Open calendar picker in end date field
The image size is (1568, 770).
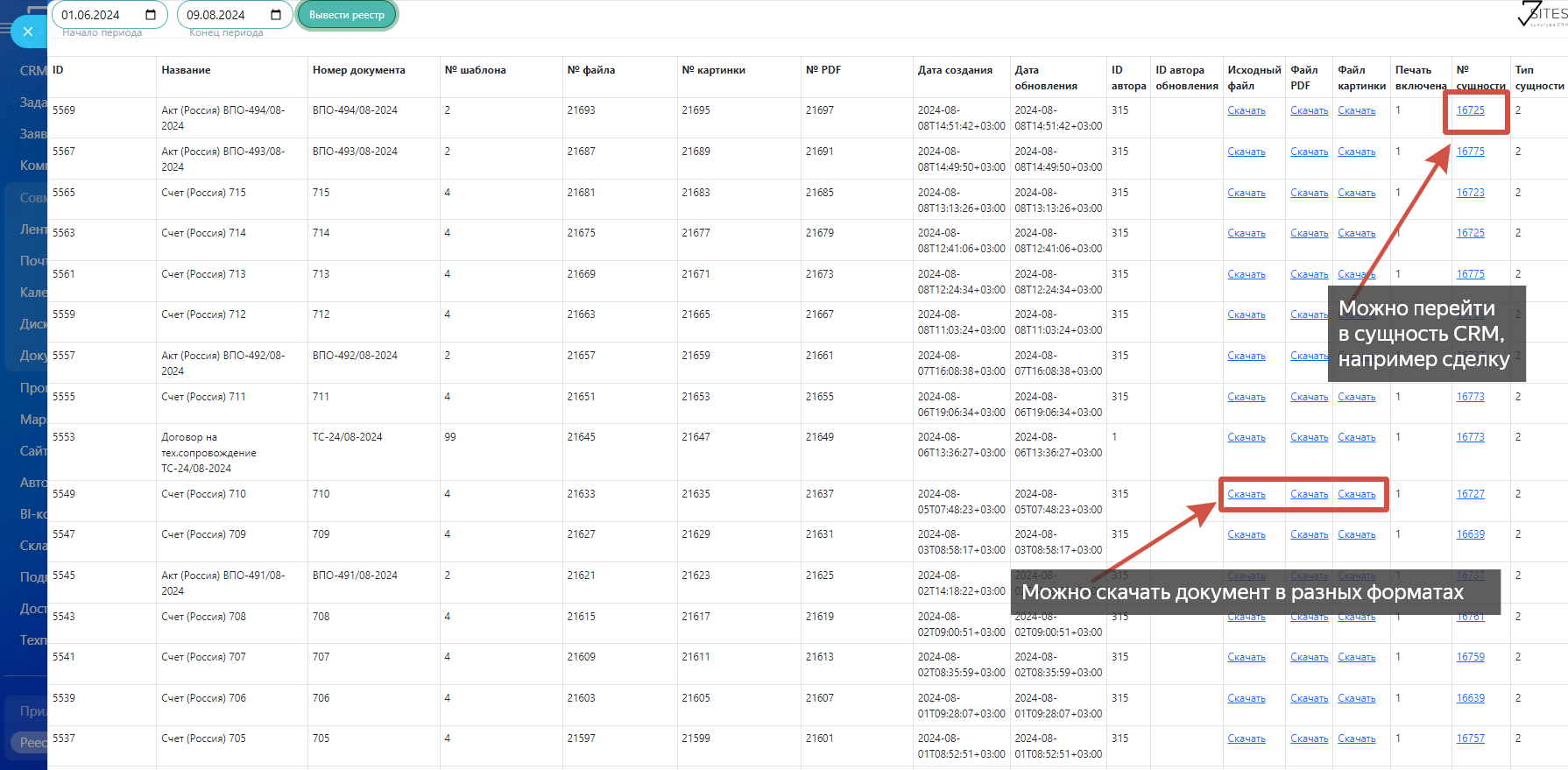click(x=276, y=15)
